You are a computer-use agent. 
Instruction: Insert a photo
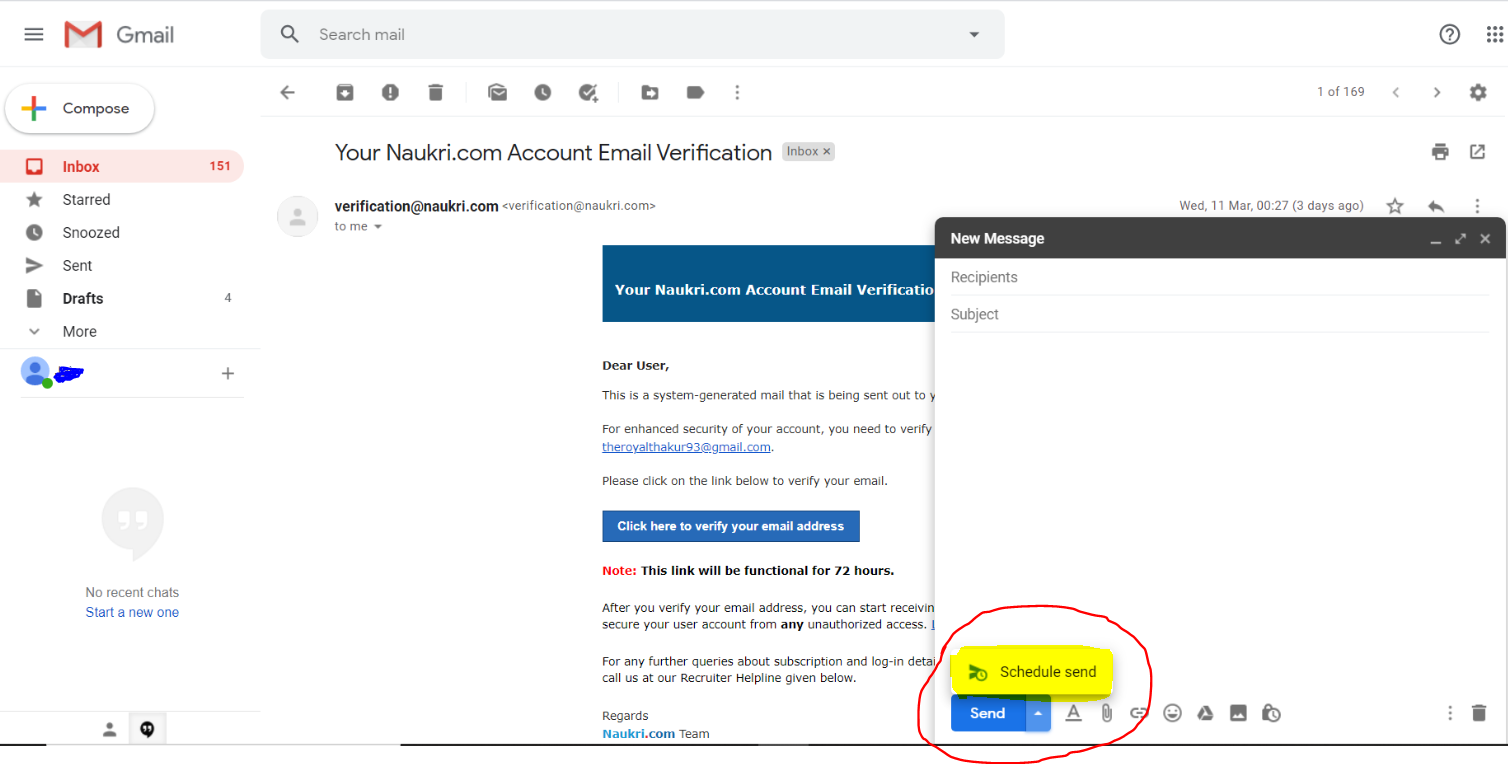tap(1238, 713)
